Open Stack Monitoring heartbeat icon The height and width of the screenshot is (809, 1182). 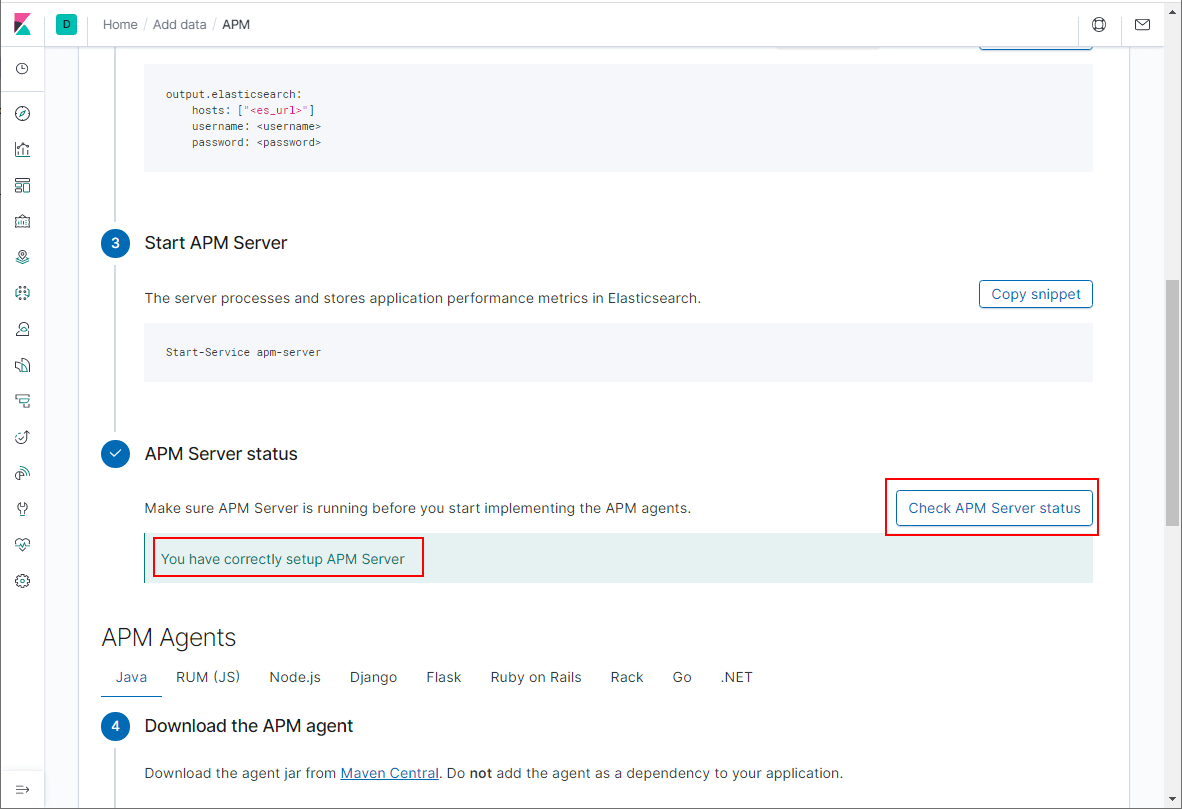click(23, 544)
